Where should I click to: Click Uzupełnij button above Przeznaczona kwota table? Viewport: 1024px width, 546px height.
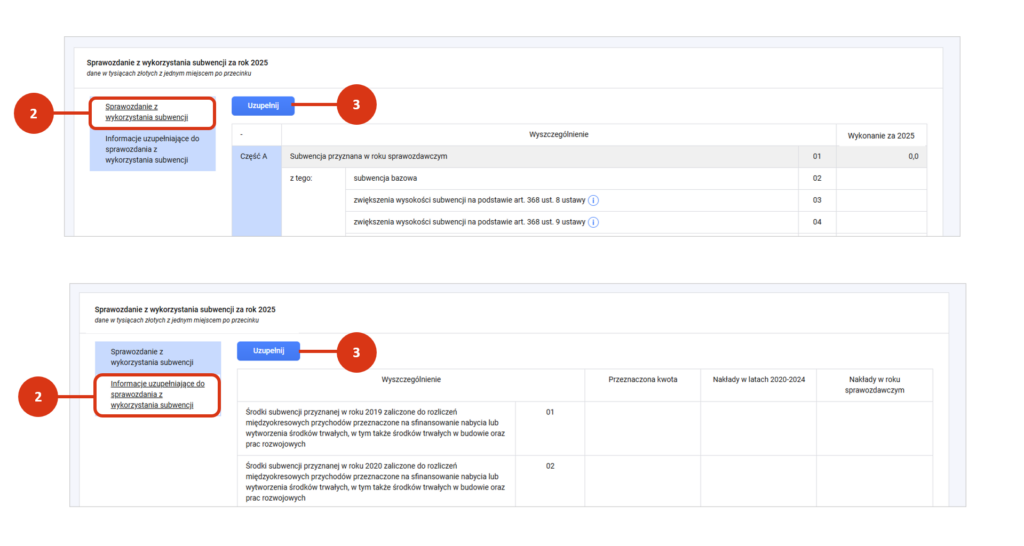click(268, 351)
